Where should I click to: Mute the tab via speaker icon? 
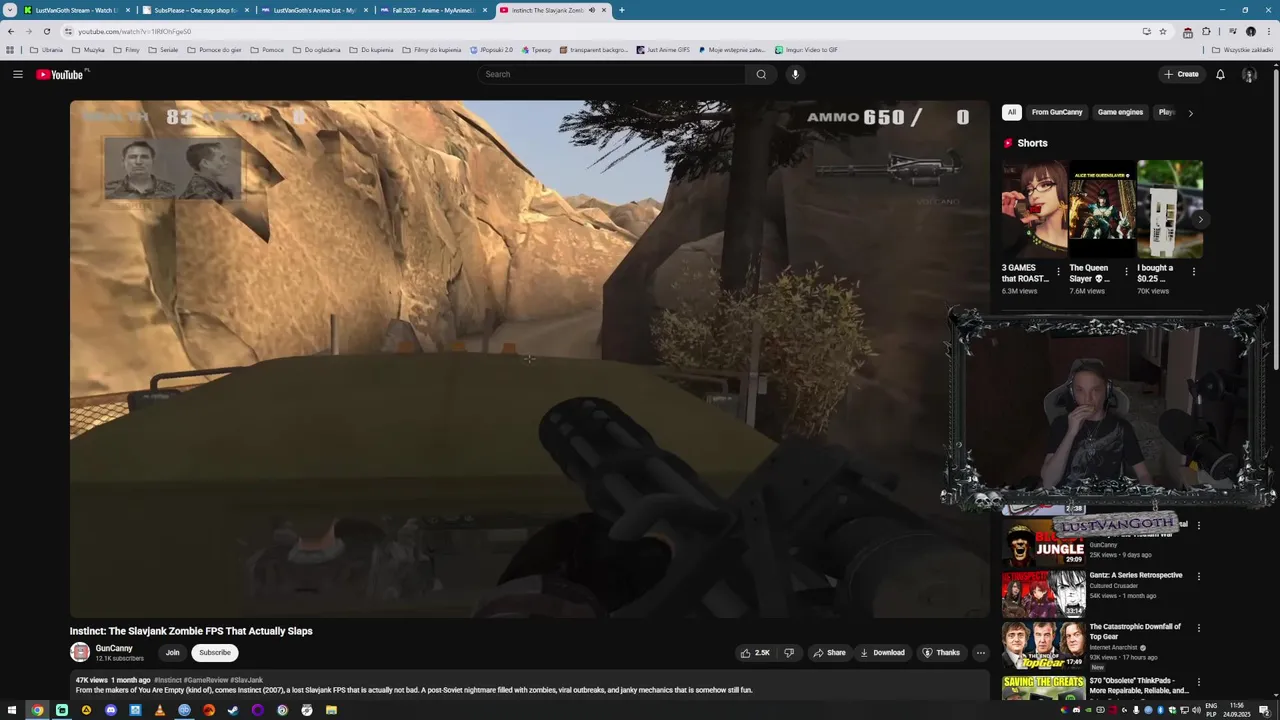coord(592,10)
